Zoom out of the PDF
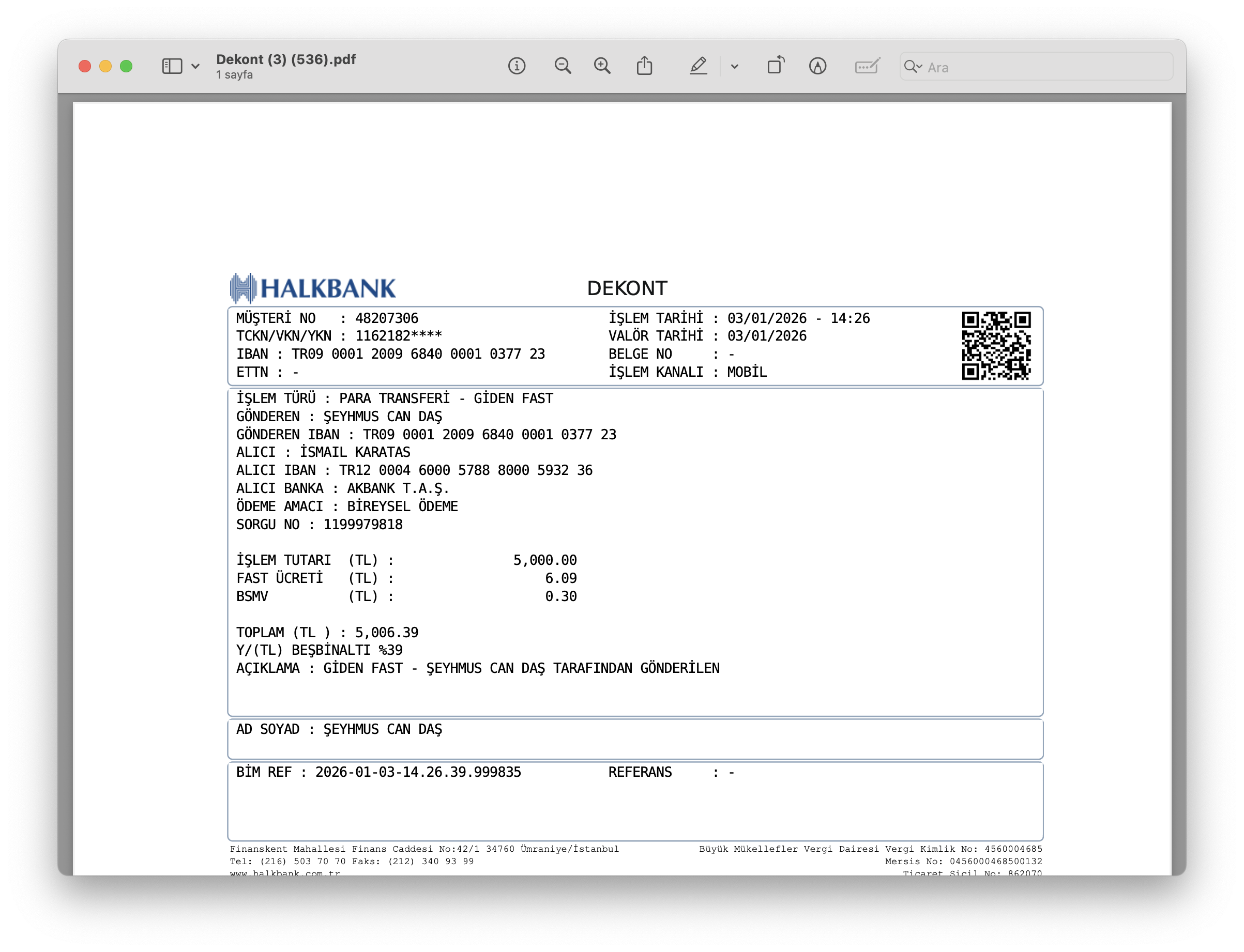Viewport: 1244px width, 952px height. [562, 66]
